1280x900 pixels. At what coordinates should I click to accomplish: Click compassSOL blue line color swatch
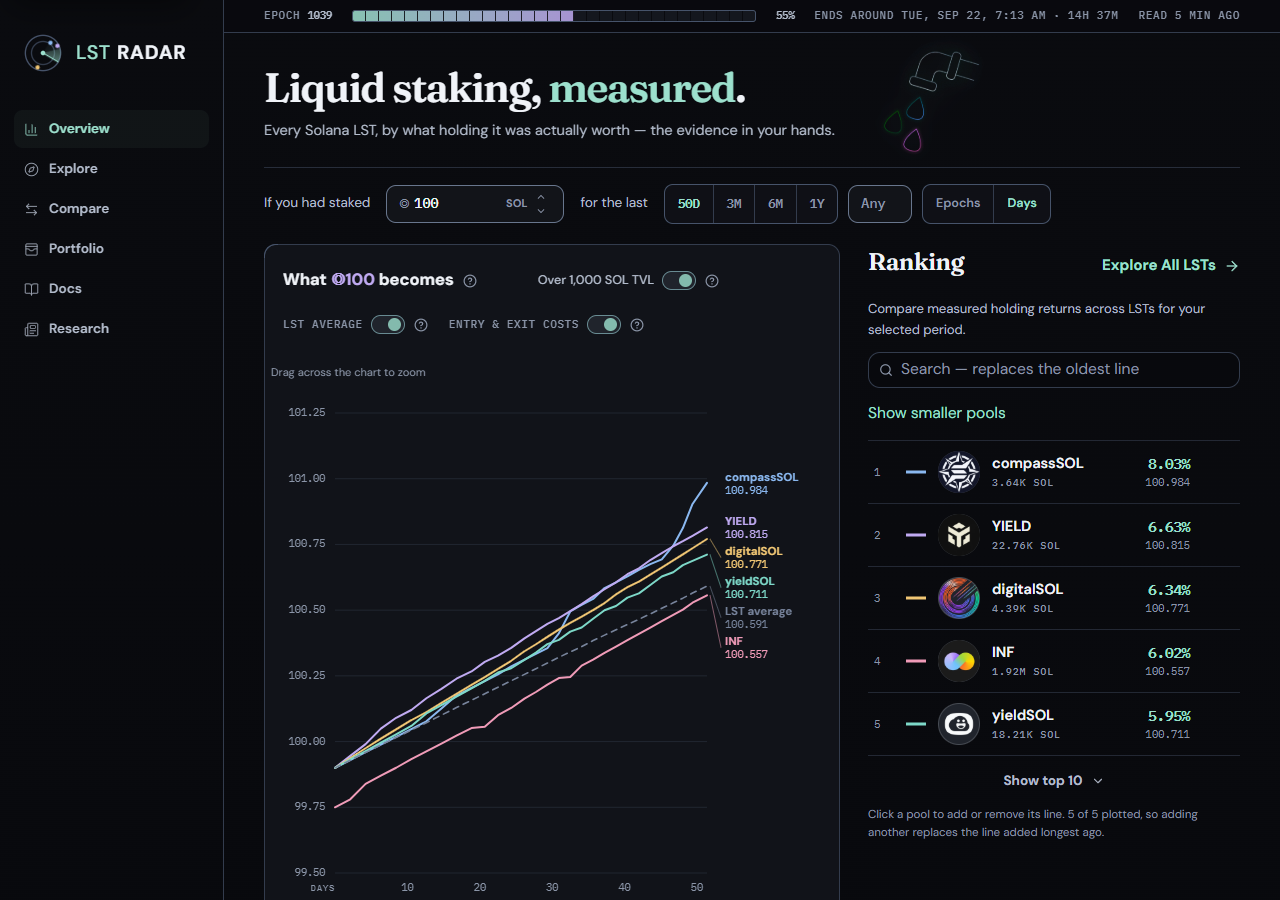point(915,472)
